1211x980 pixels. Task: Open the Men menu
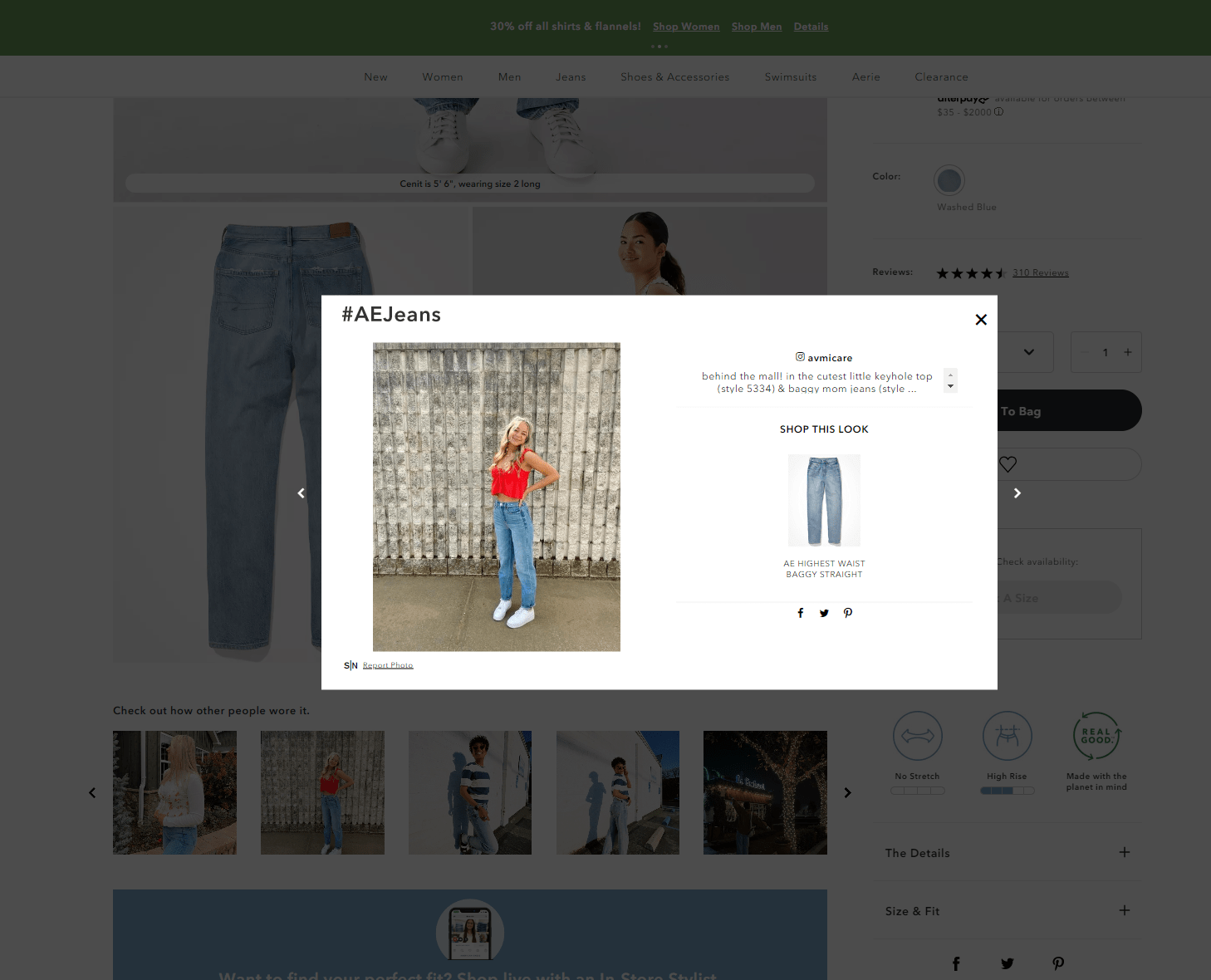tap(510, 77)
